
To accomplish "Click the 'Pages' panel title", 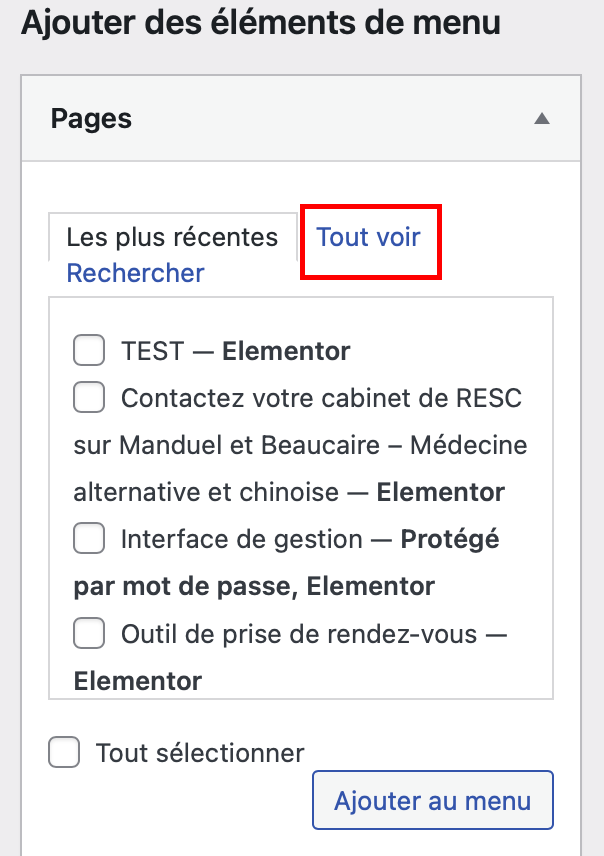I will tap(91, 119).
